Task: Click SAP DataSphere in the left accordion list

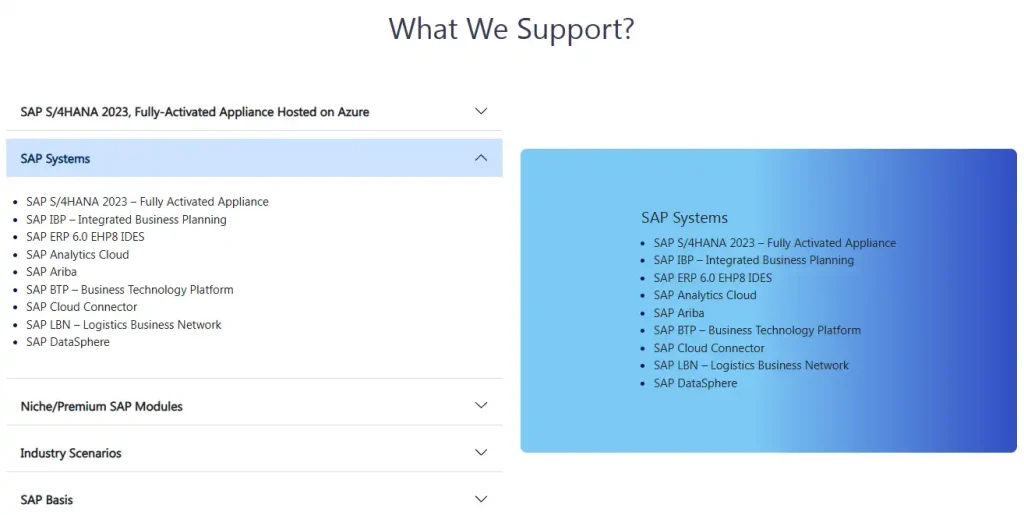Action: coord(68,342)
